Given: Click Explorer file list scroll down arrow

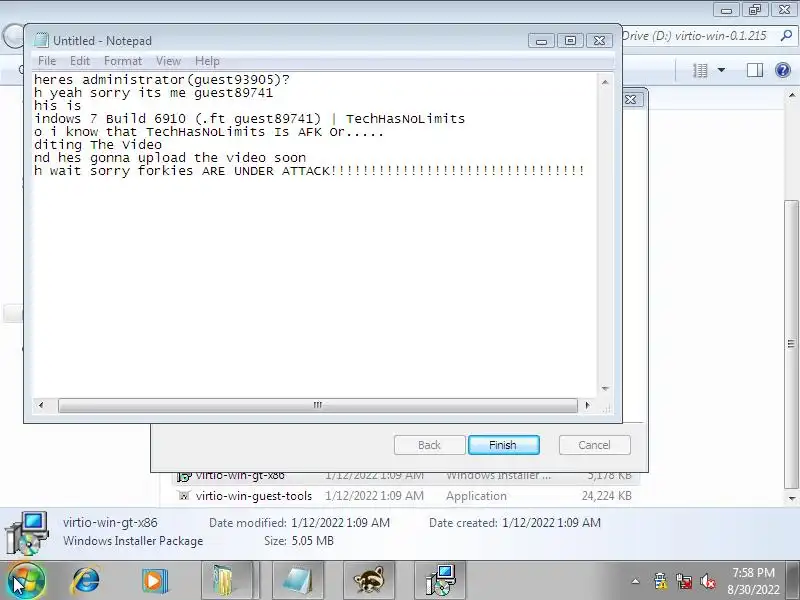Looking at the screenshot, I should 791,498.
